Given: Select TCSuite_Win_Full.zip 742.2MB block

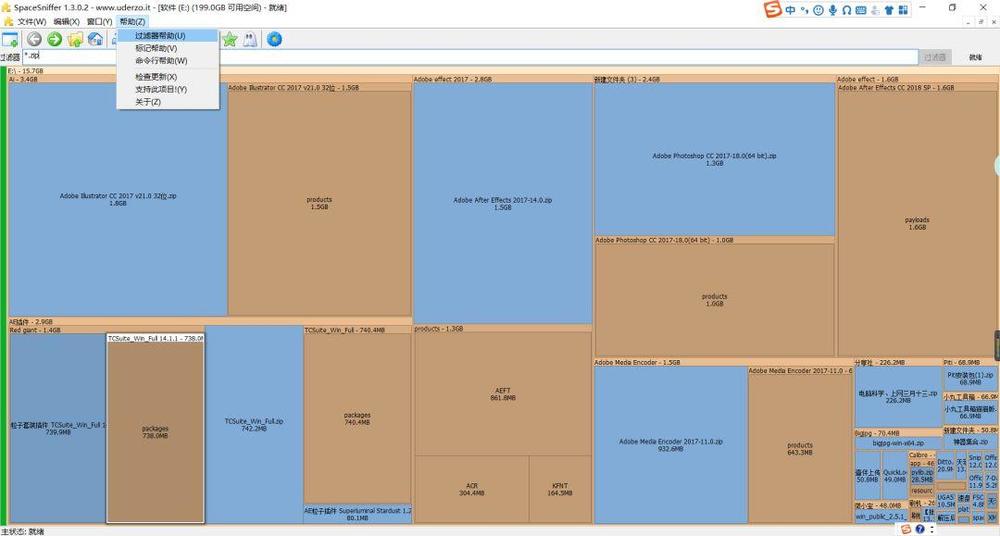Looking at the screenshot, I should [254, 424].
